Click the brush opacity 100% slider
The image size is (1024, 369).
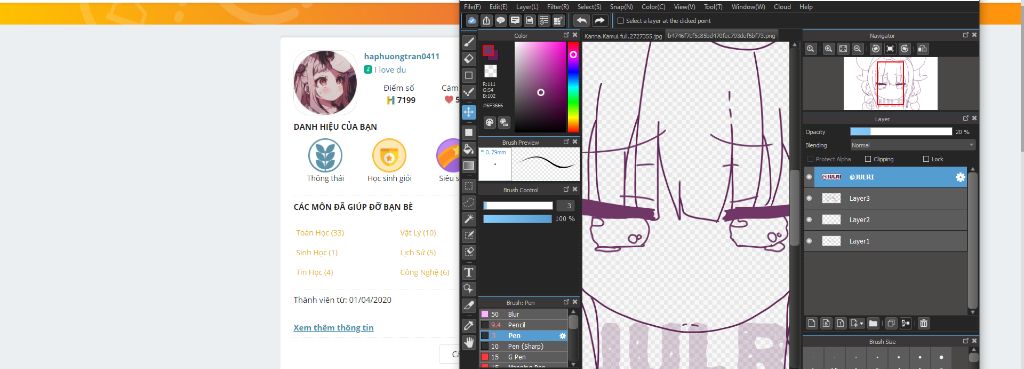518,219
